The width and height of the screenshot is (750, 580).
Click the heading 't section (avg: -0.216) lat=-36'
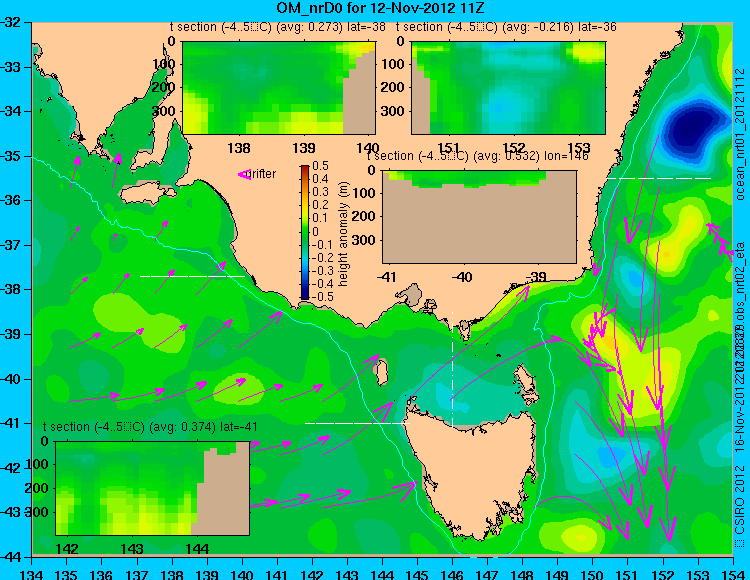pos(506,27)
